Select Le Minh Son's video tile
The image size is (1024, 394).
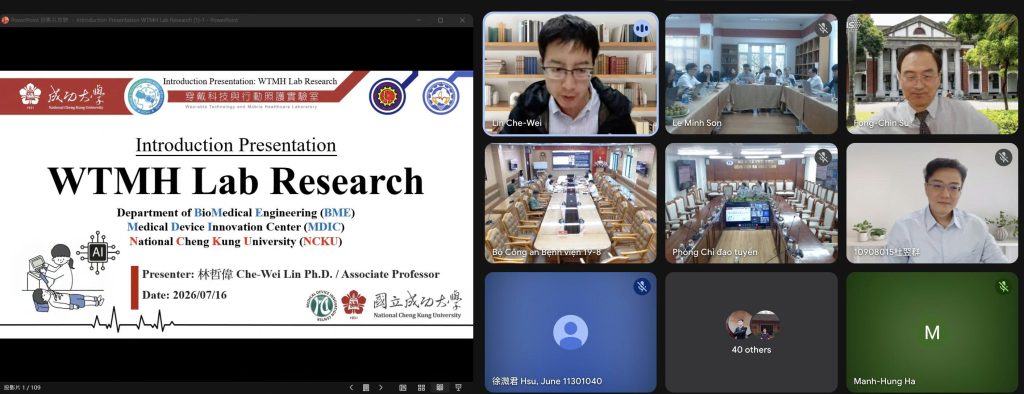(751, 74)
